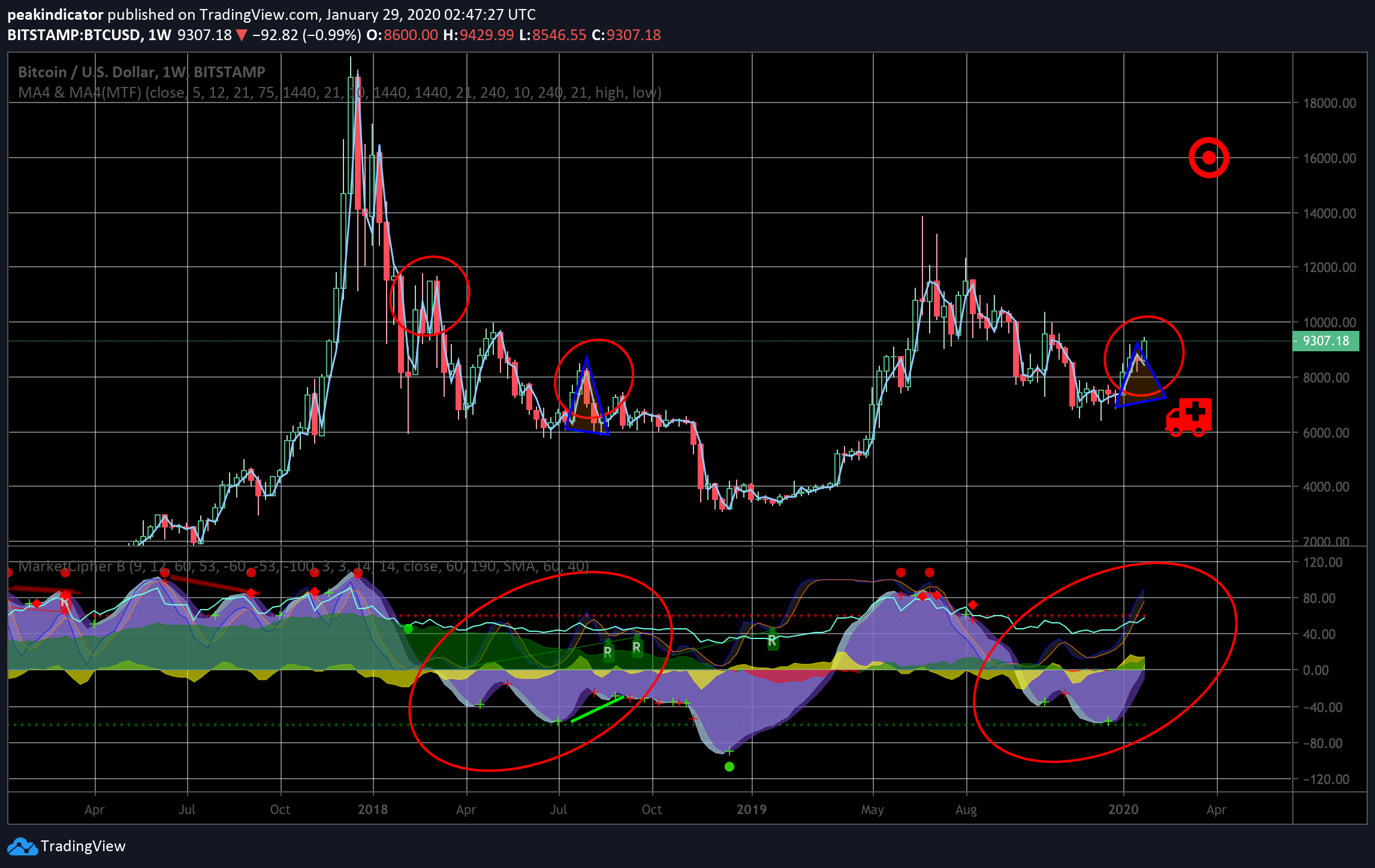Select the red ambulance icon on chart
1375x868 pixels.
(1189, 417)
